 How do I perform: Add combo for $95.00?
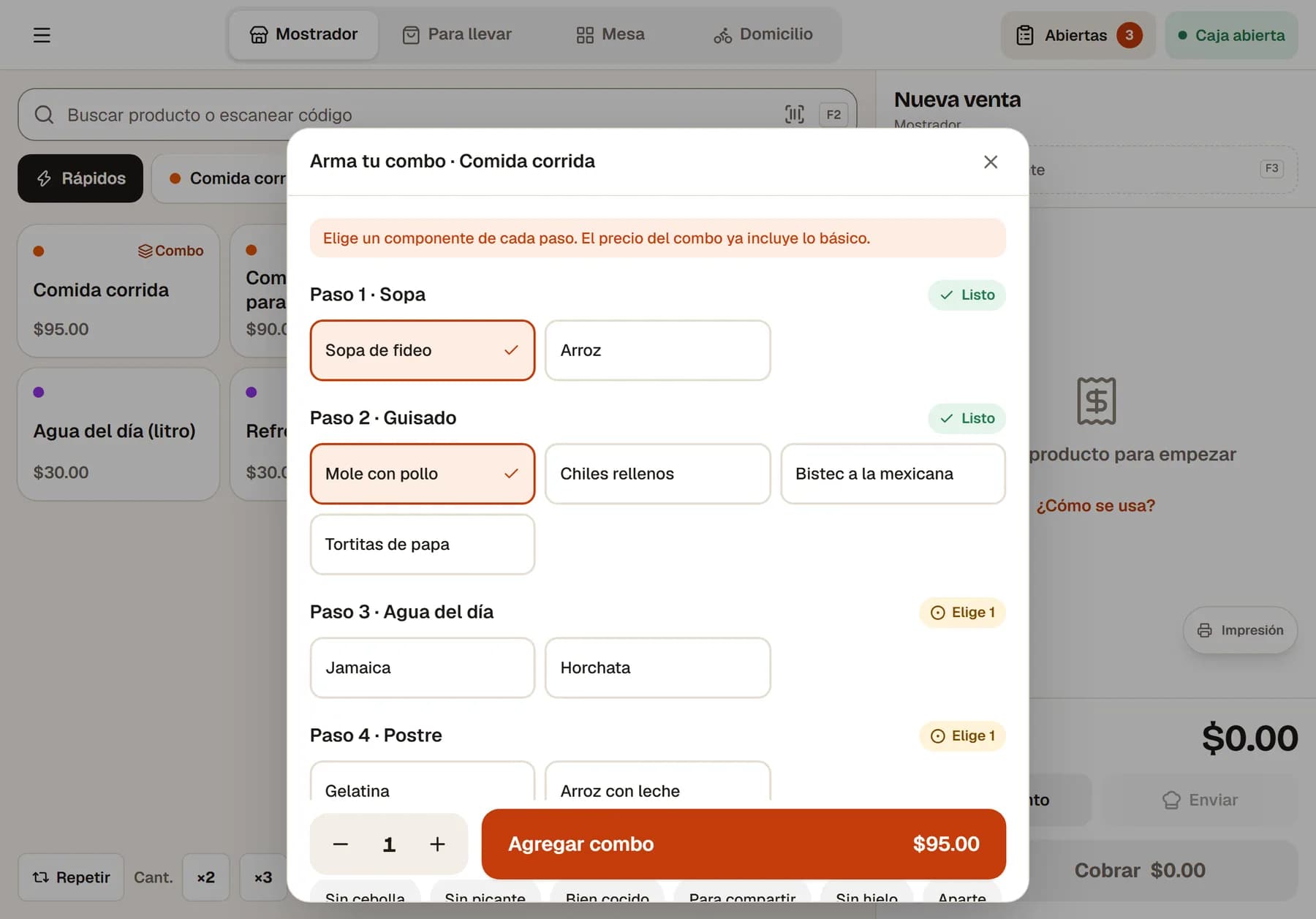pyautogui.click(x=744, y=844)
